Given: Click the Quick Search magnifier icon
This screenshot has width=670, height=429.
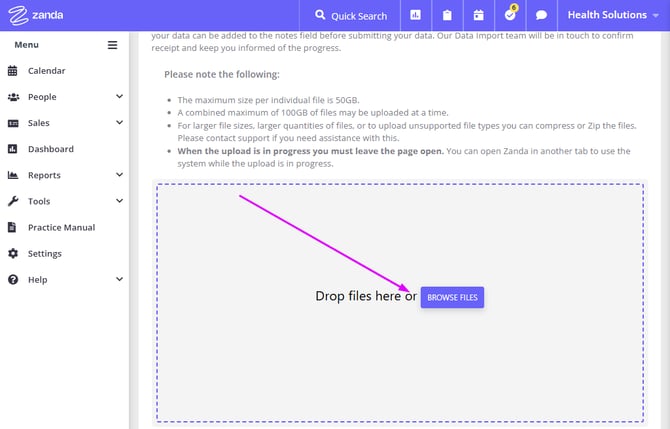Looking at the screenshot, I should (x=320, y=15).
